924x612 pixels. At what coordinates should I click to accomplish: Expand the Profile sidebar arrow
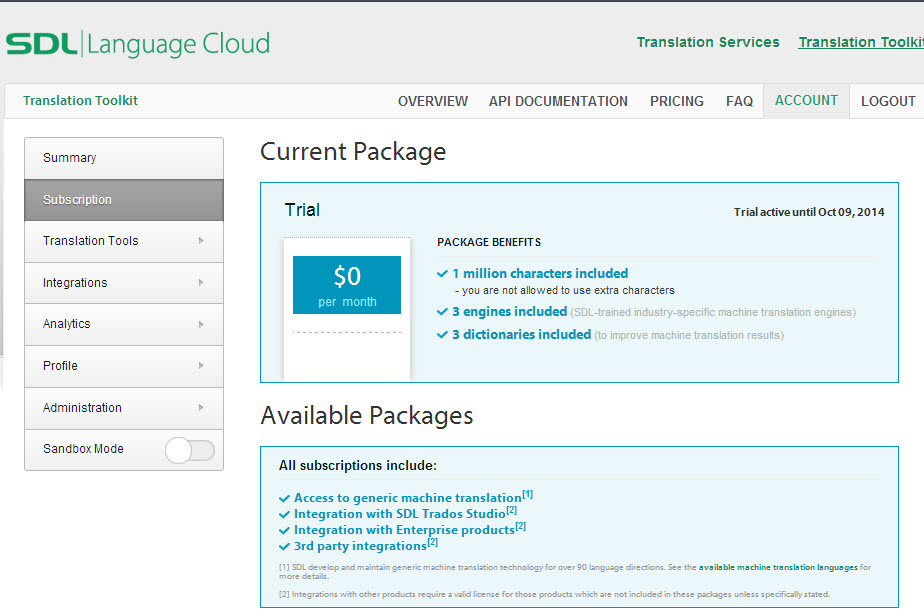(x=201, y=366)
